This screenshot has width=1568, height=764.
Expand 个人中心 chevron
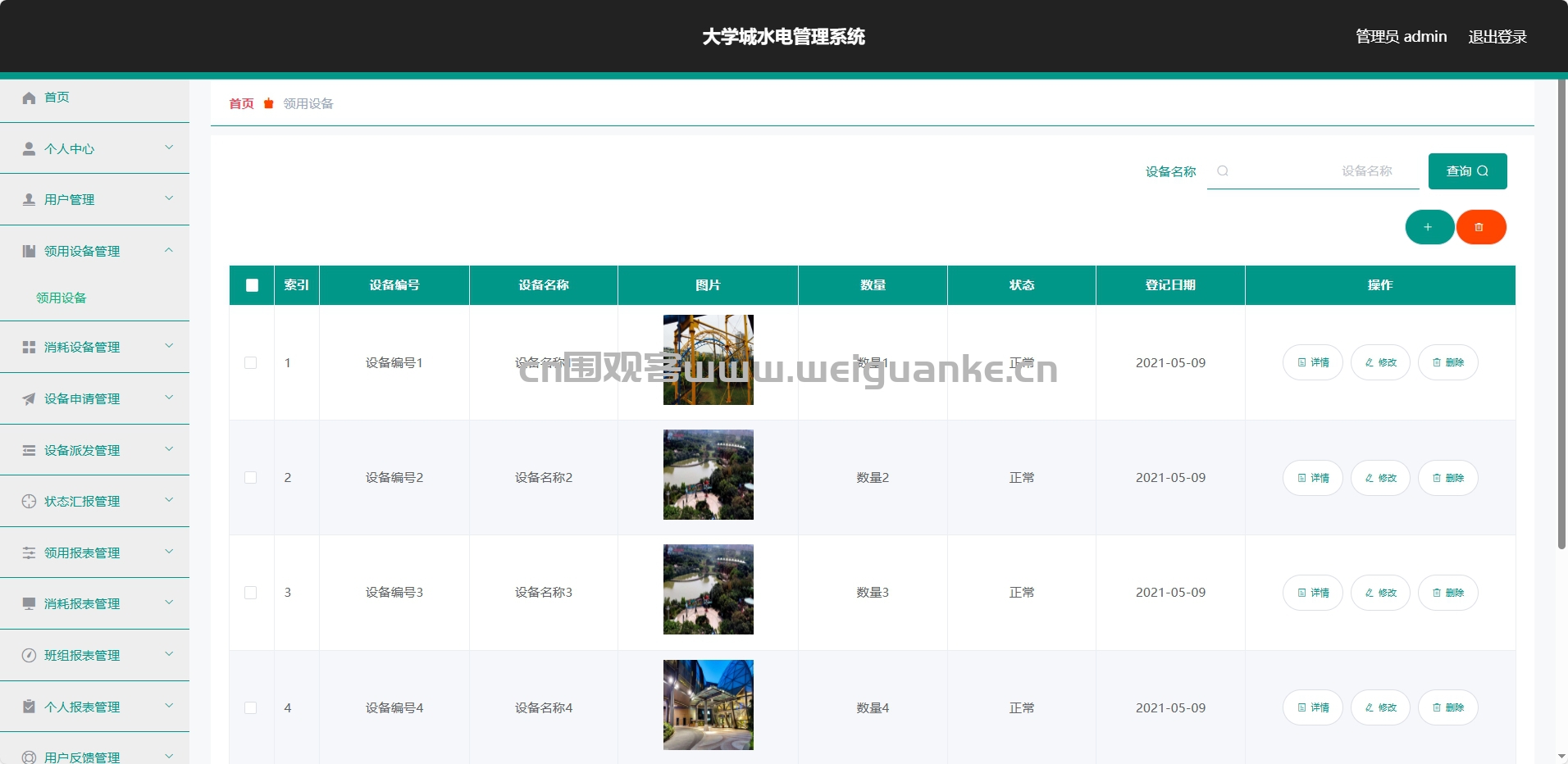pyautogui.click(x=169, y=148)
